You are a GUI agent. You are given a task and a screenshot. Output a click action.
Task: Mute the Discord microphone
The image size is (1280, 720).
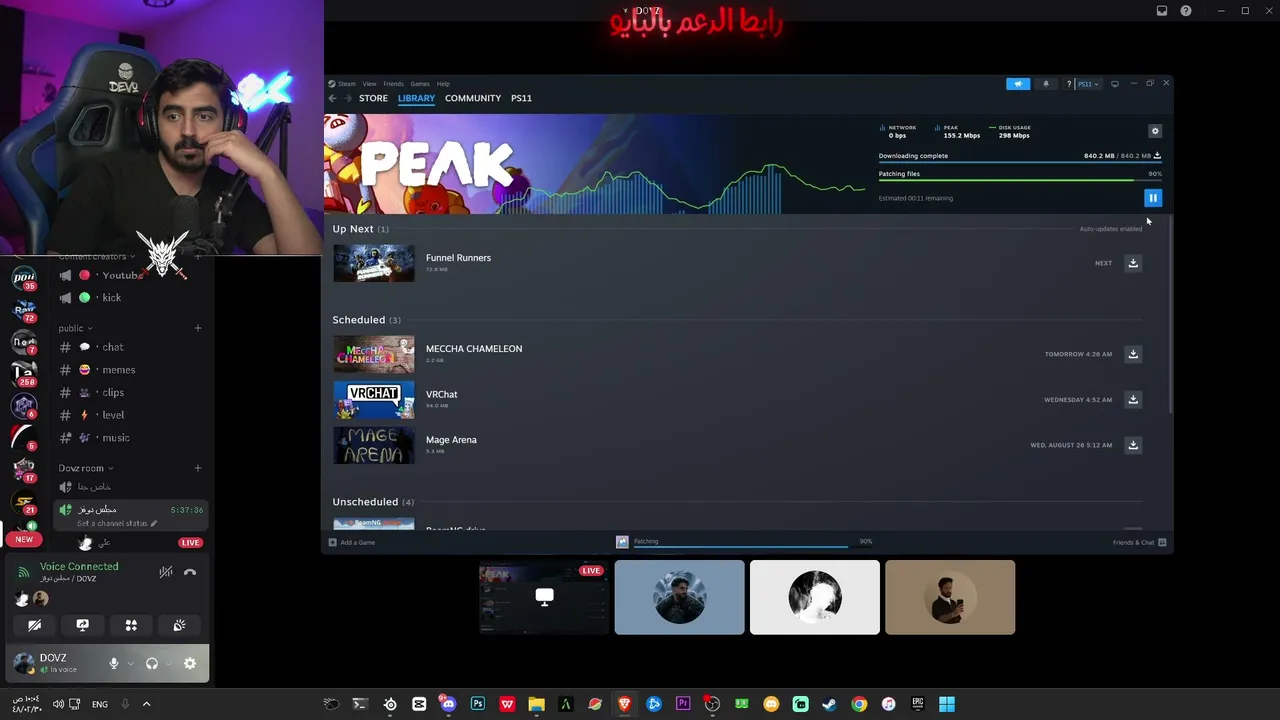tap(114, 663)
